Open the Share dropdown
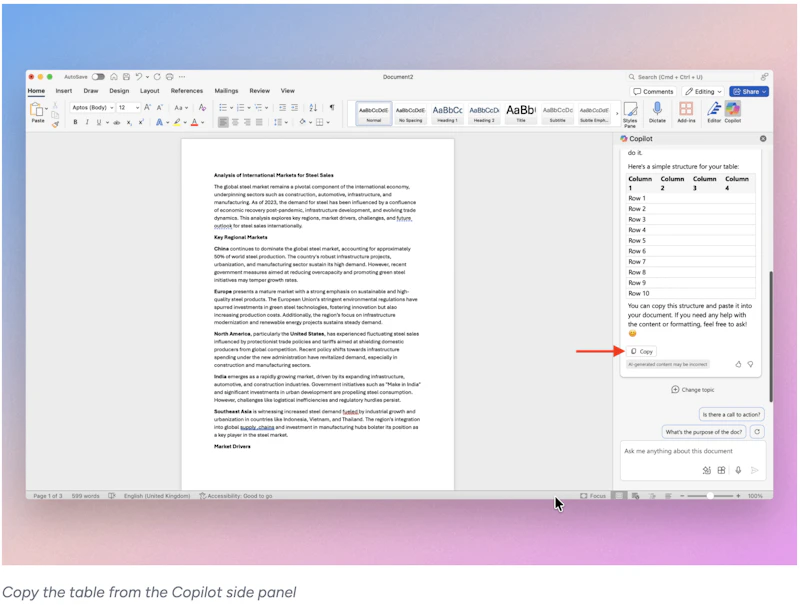 [x=748, y=91]
